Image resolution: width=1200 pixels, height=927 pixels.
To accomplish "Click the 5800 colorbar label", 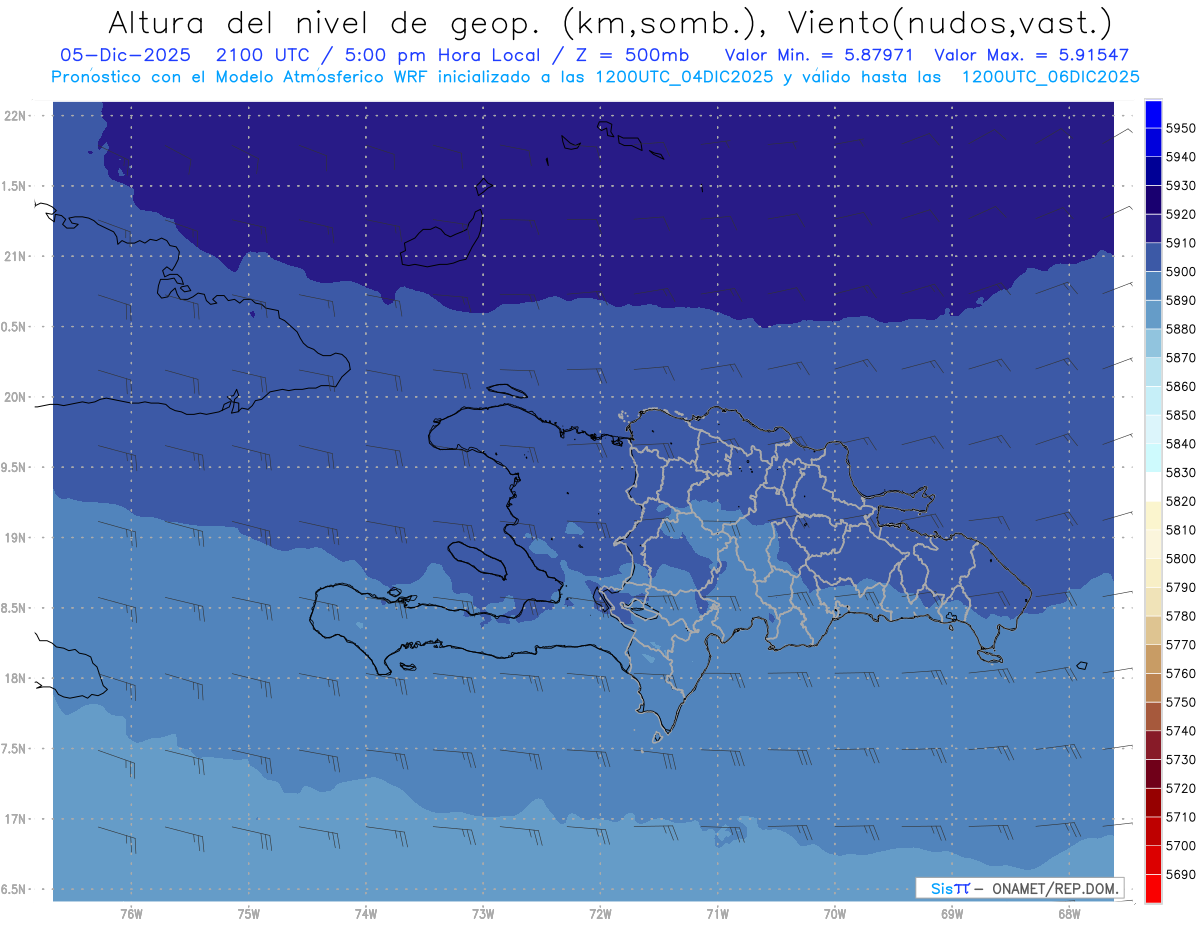I will point(1180,558).
